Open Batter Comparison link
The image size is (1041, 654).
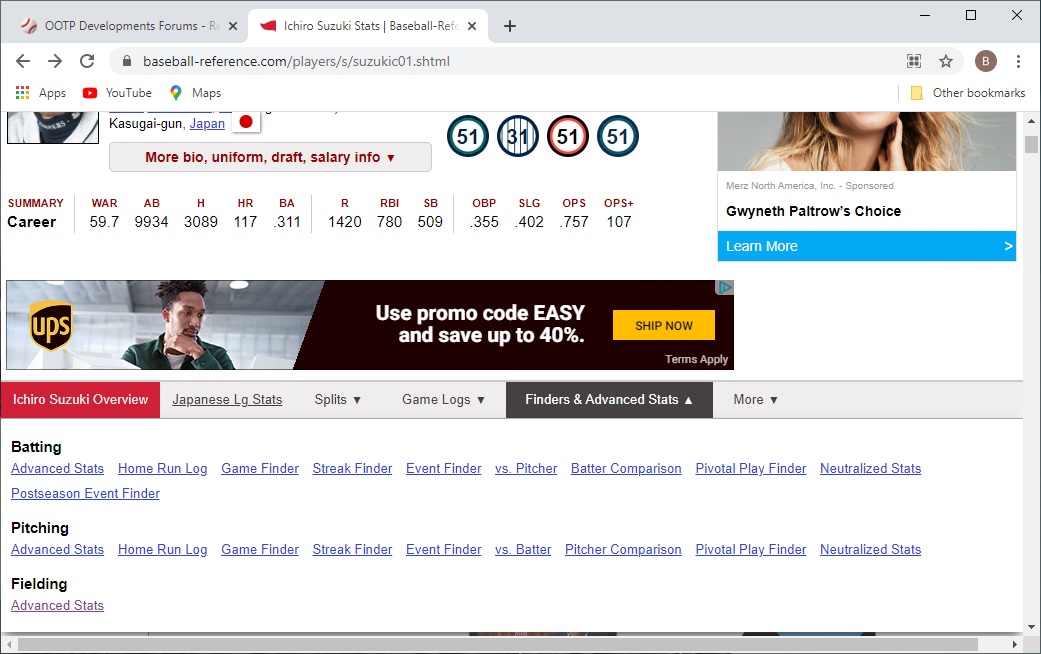click(x=626, y=469)
